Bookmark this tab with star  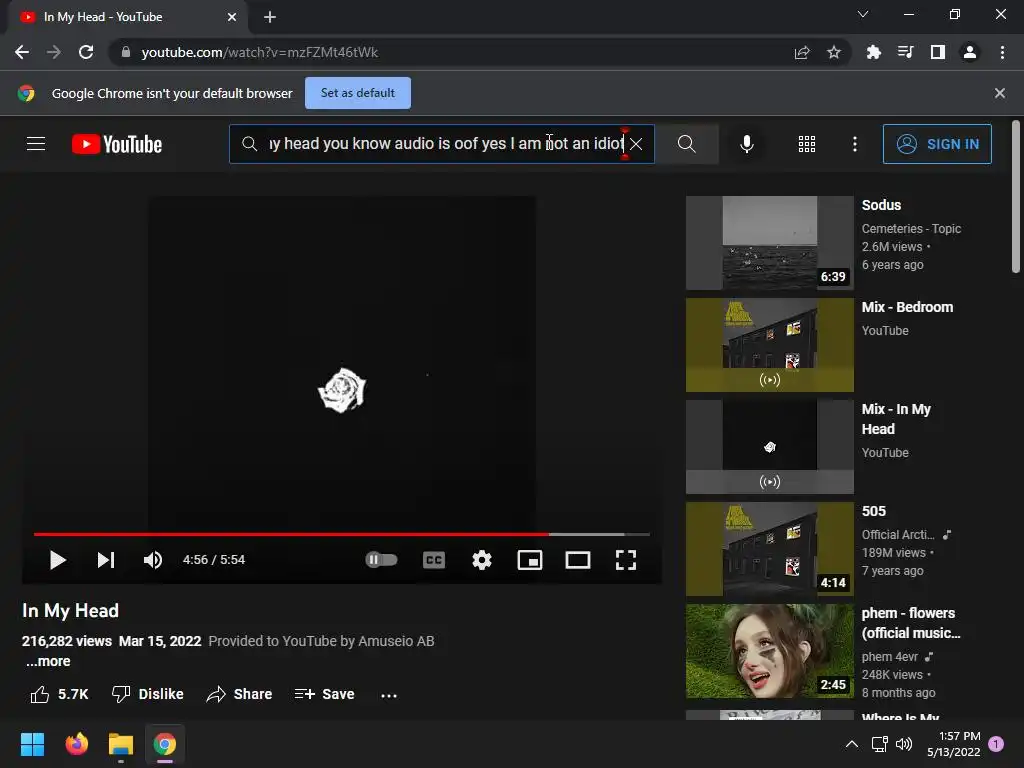[834, 52]
